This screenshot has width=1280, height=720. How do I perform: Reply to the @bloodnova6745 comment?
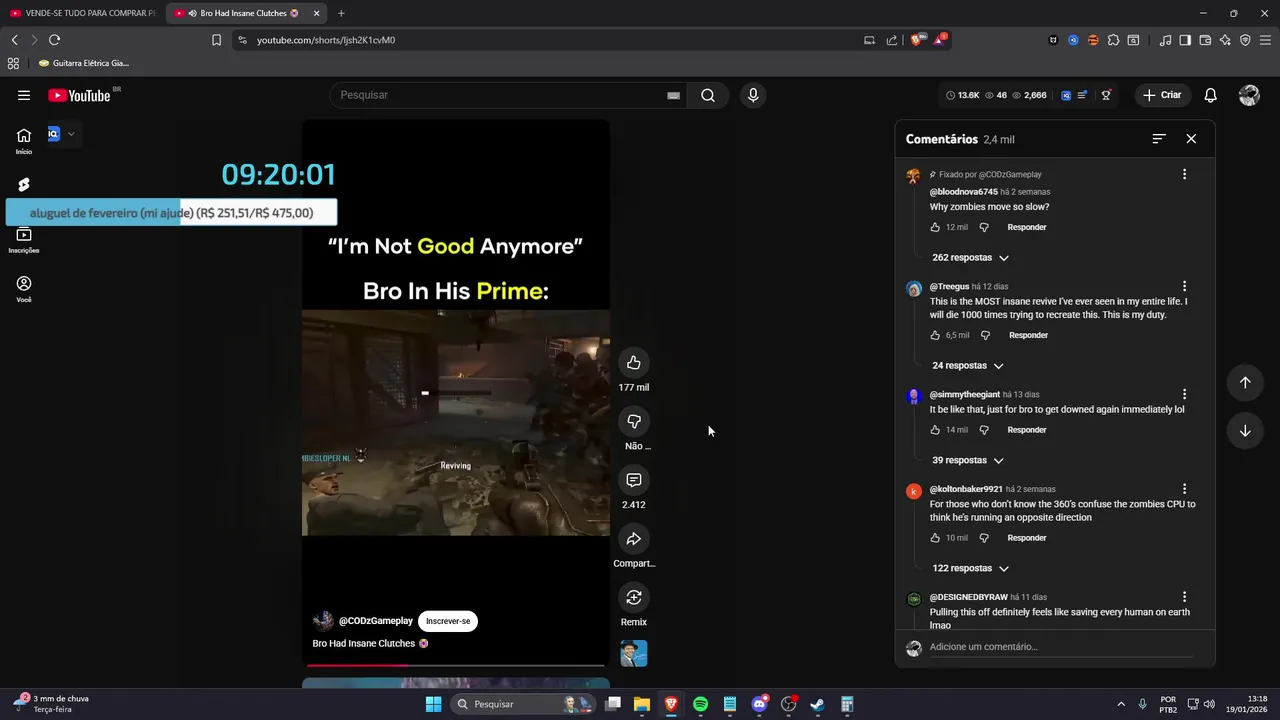[x=1027, y=227]
